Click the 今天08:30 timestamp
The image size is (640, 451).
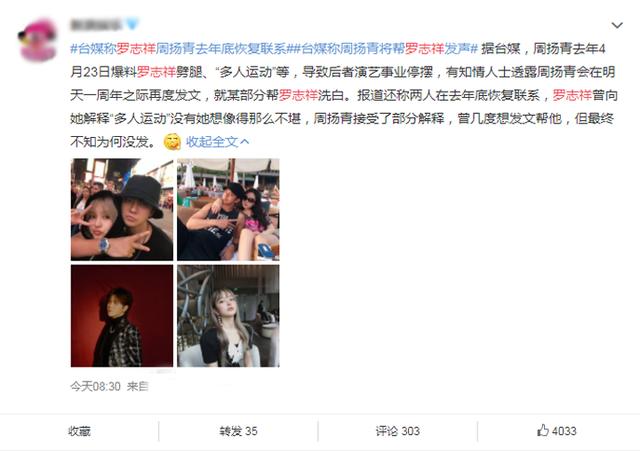click(96, 386)
